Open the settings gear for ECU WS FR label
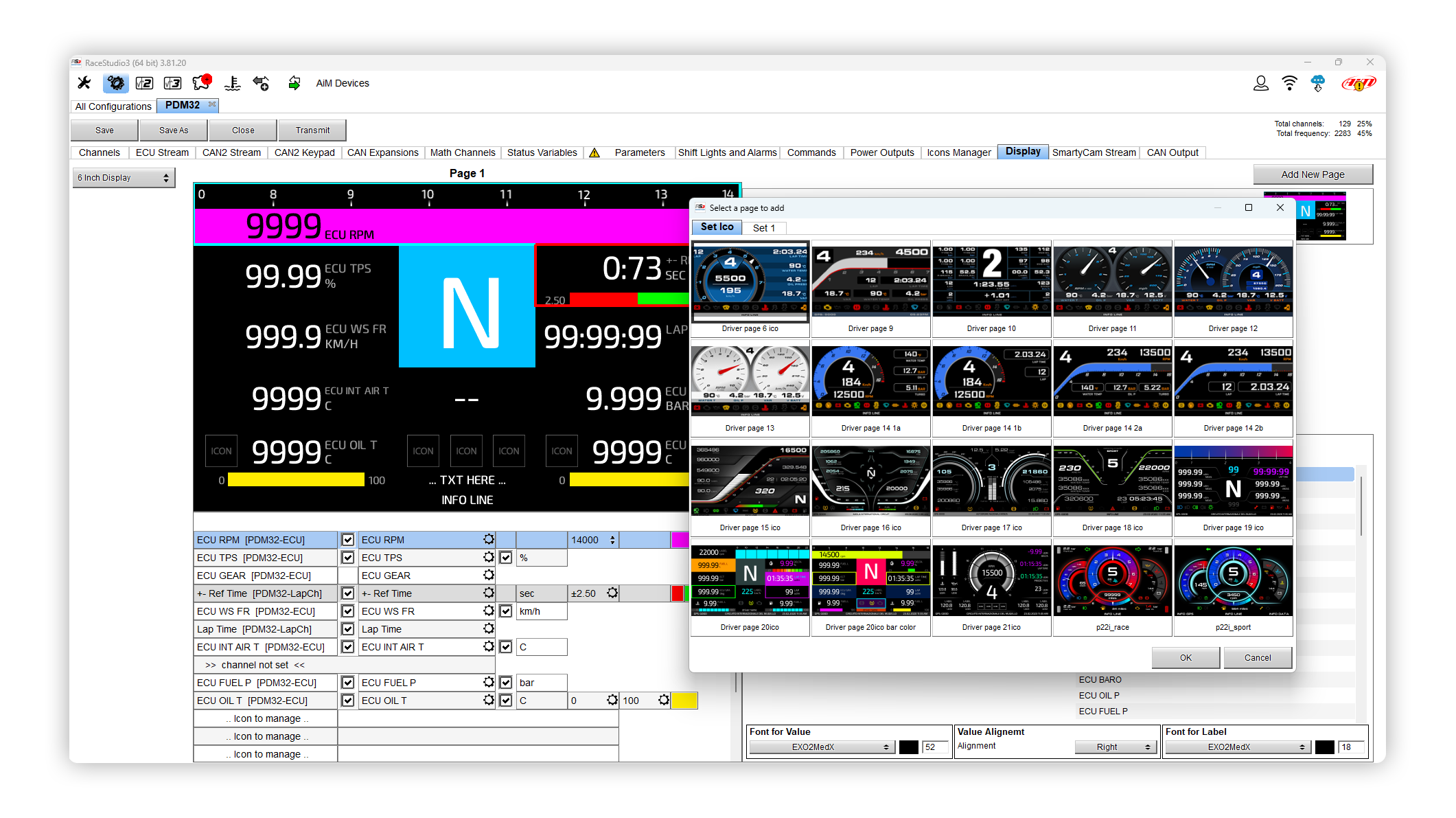The height and width of the screenshot is (818, 1456). pyautogui.click(x=489, y=611)
